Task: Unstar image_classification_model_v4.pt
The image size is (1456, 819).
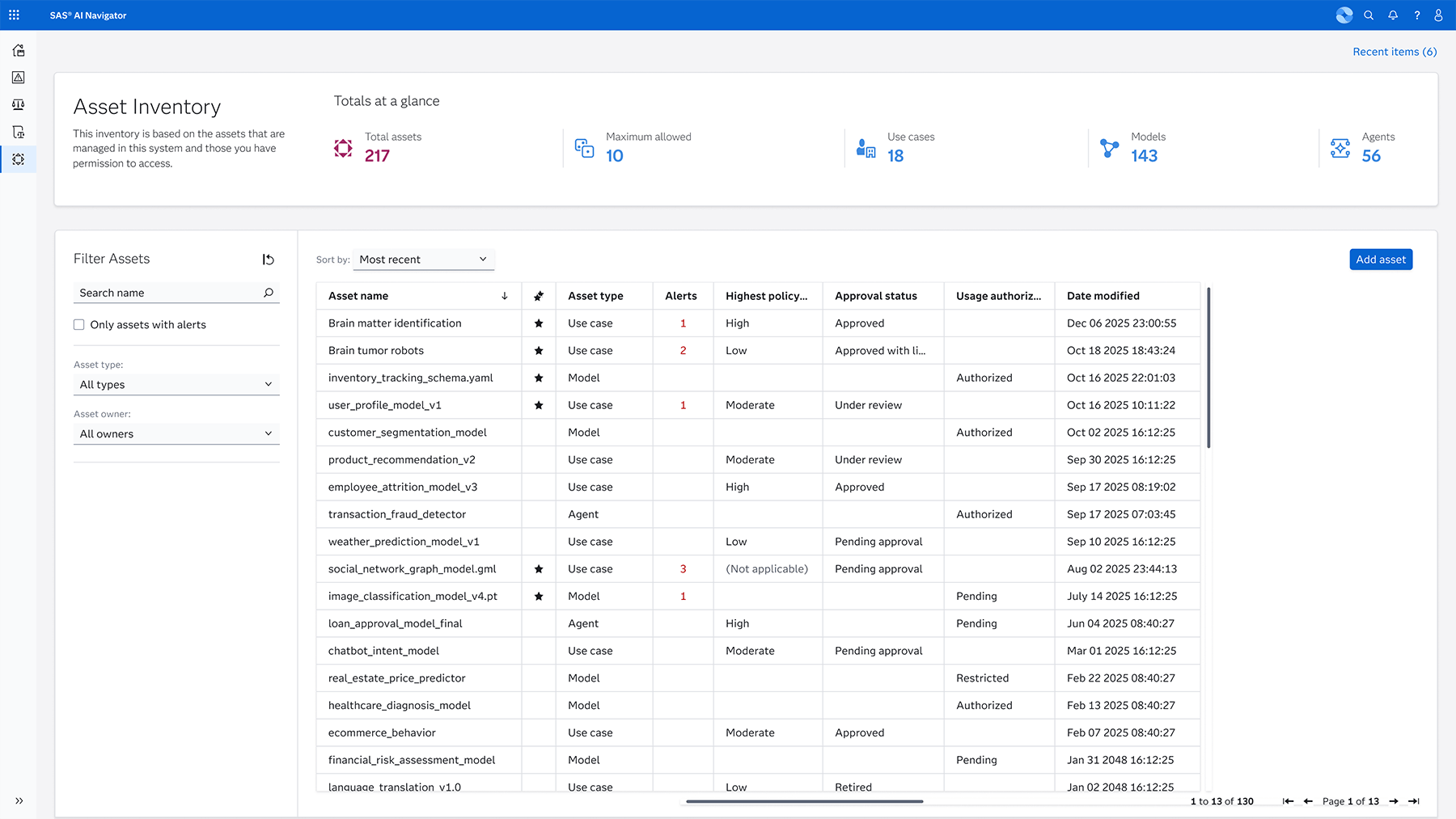Action: [x=539, y=596]
